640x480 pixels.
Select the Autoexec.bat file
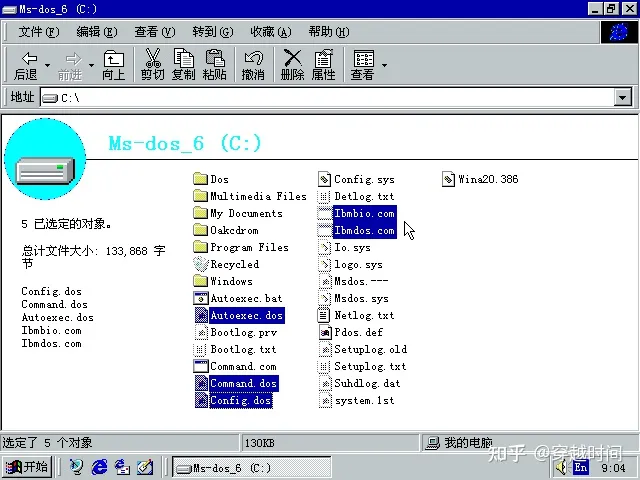pos(238,298)
